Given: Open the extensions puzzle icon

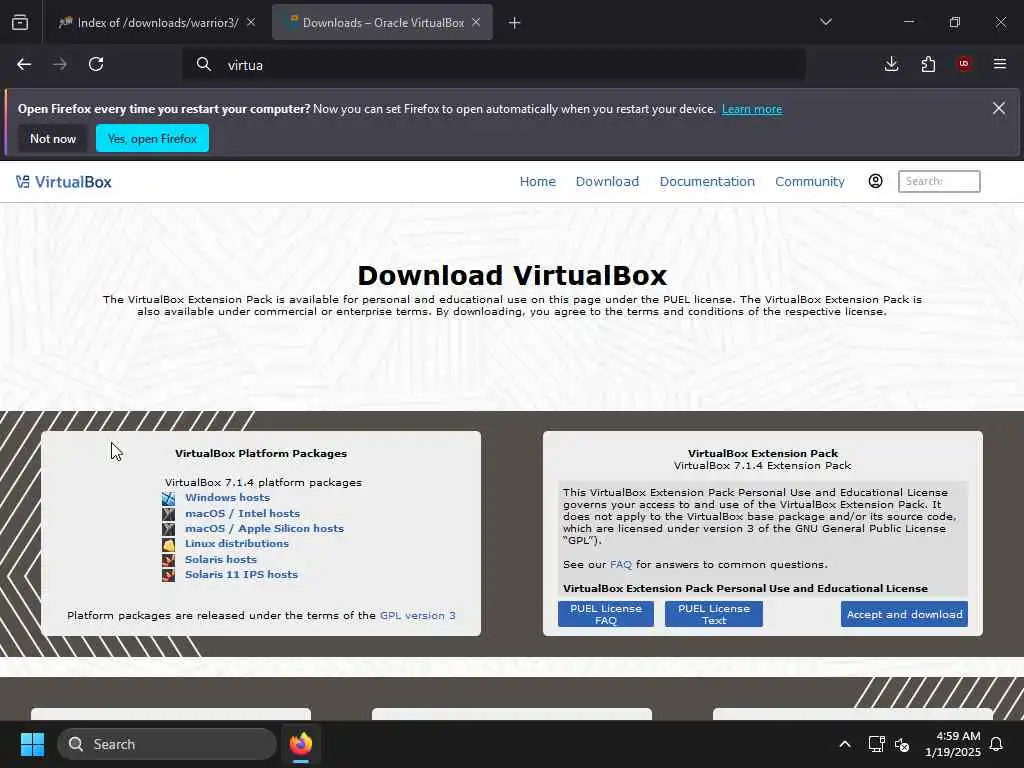Looking at the screenshot, I should [x=928, y=64].
